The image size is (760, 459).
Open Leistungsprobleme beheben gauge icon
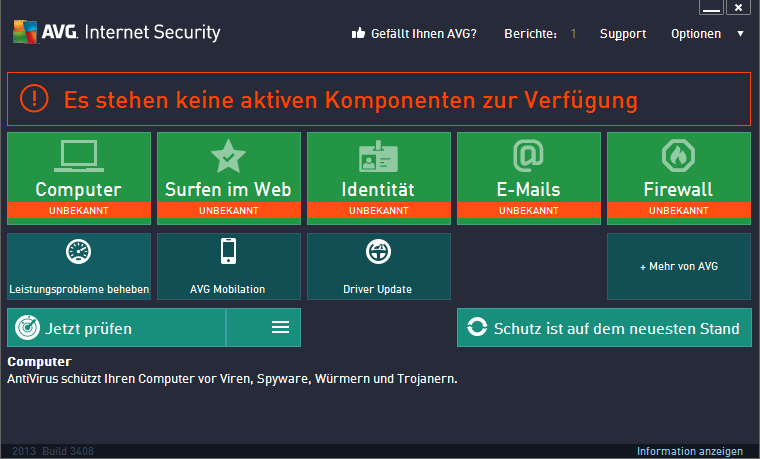78,252
